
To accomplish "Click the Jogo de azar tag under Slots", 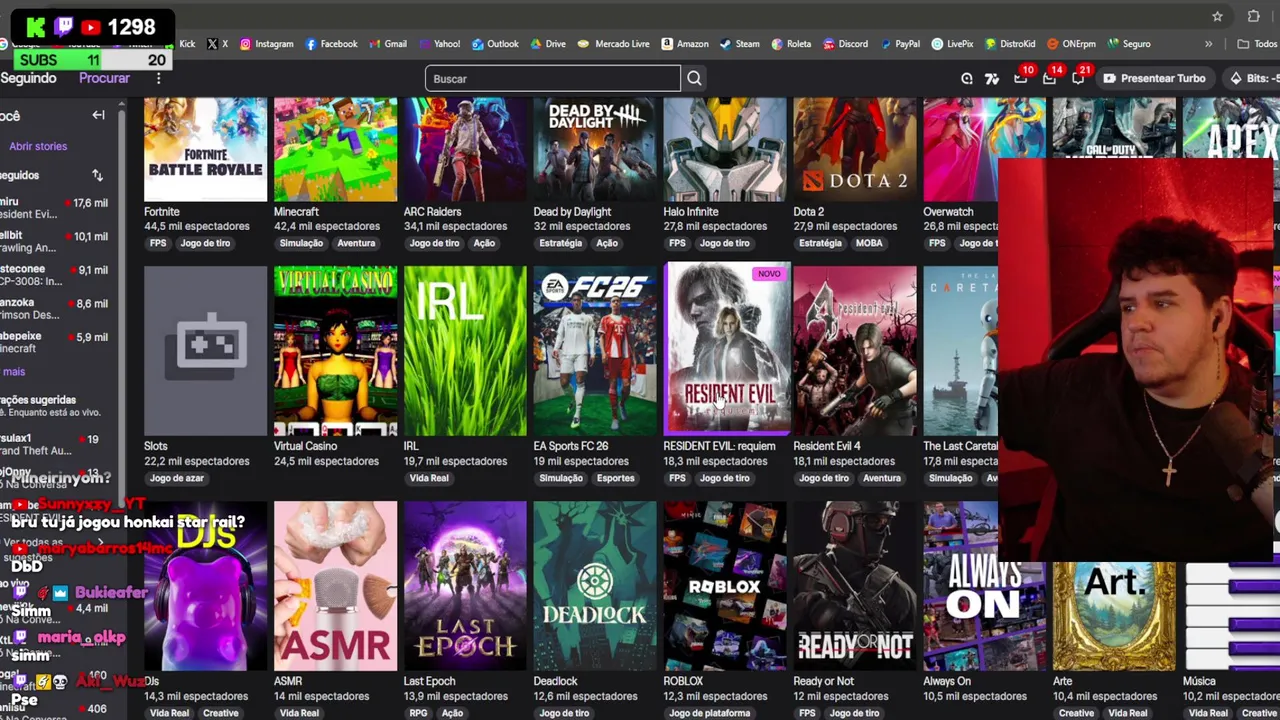I will (176, 478).
